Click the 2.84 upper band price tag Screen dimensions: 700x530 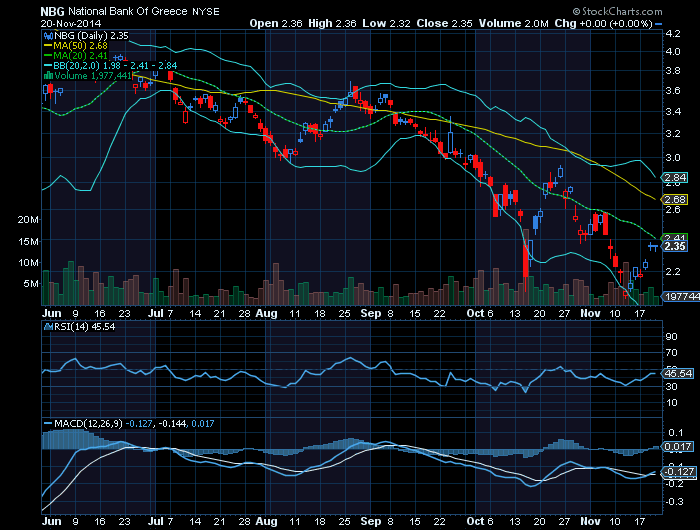click(x=675, y=177)
